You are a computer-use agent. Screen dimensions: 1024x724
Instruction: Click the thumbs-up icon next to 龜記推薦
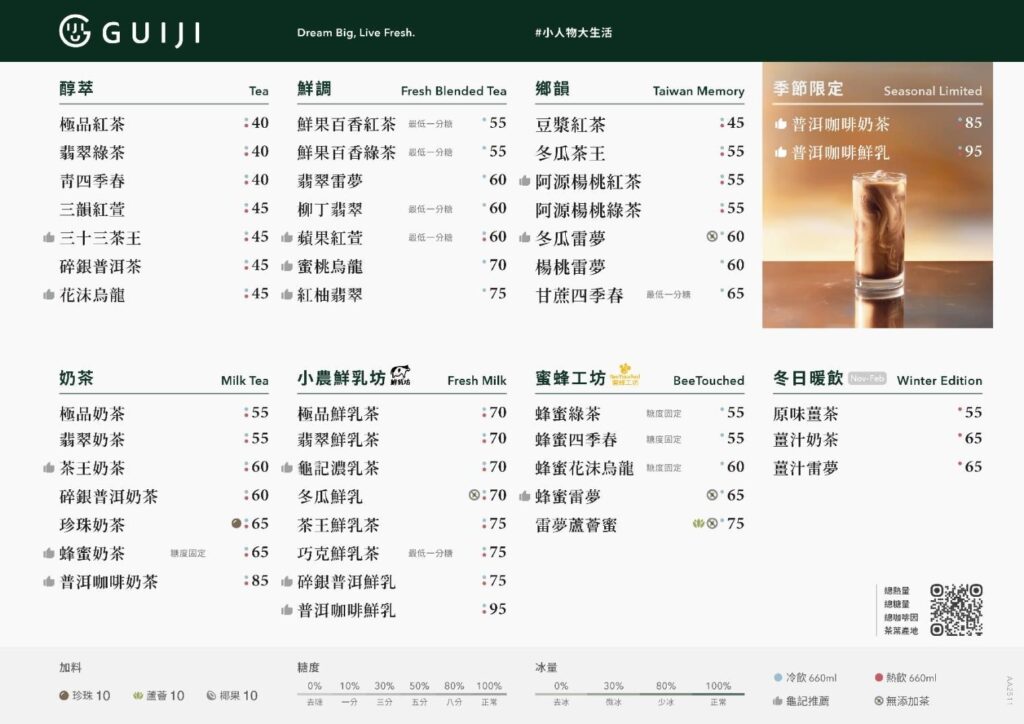tap(779, 701)
